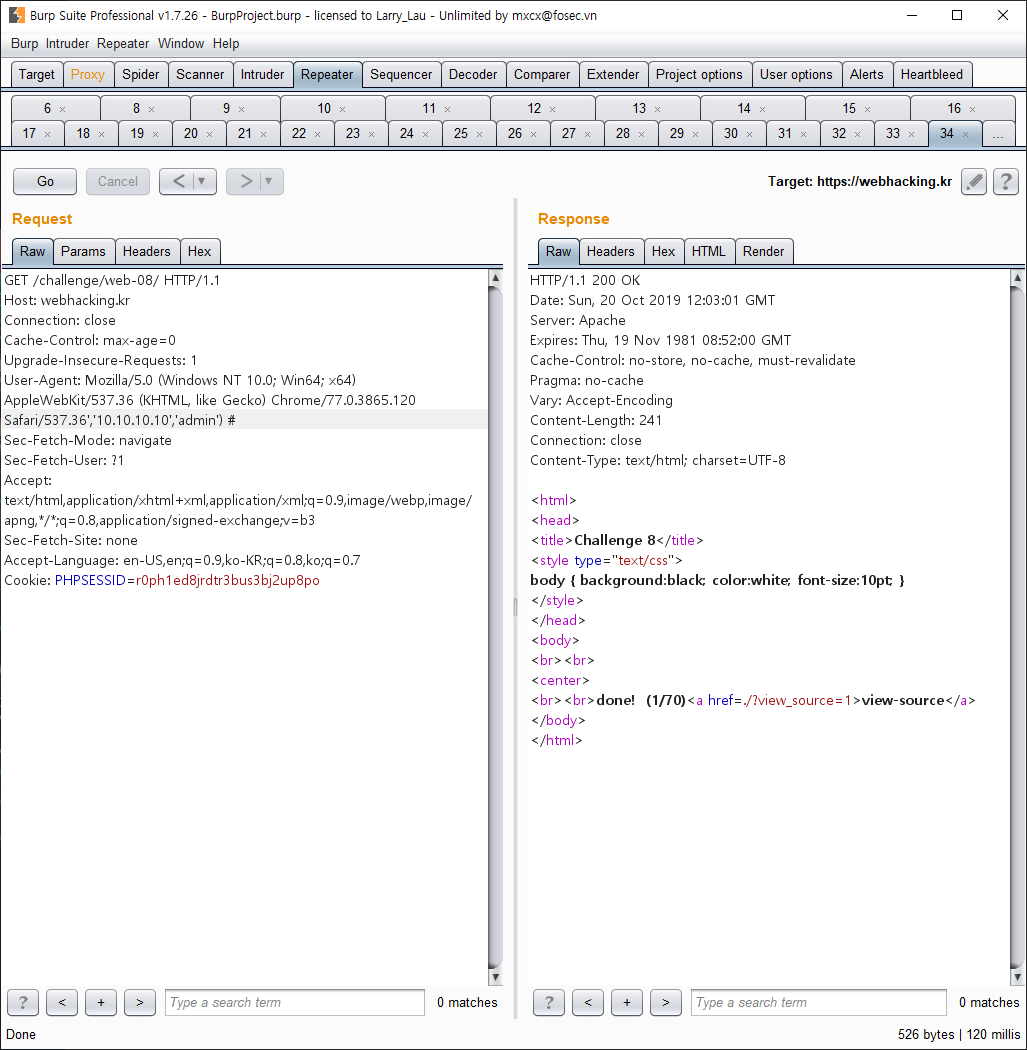Go to previous match in response search
This screenshot has height=1050, width=1027.
[588, 1002]
